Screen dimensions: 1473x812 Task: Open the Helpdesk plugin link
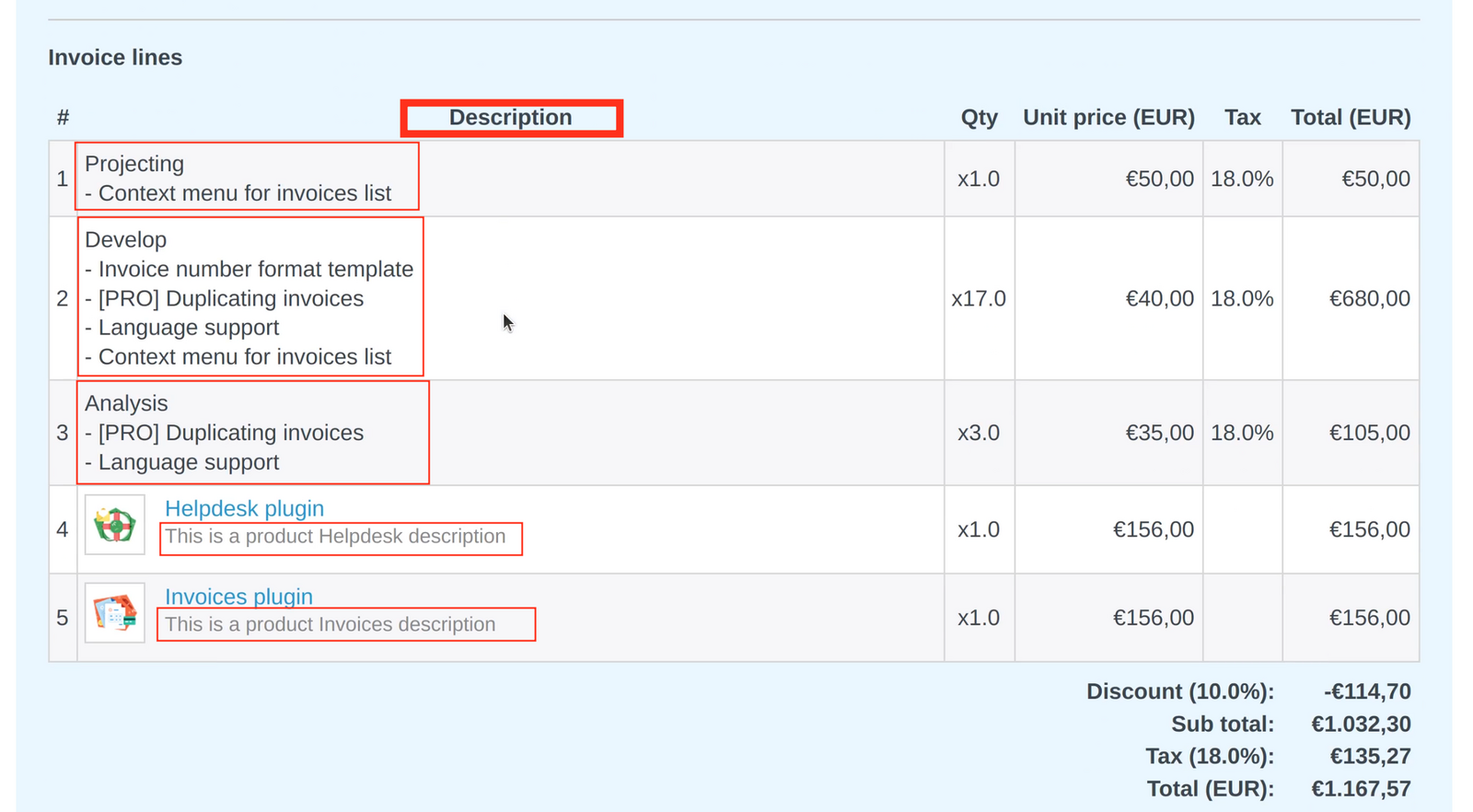tap(244, 508)
